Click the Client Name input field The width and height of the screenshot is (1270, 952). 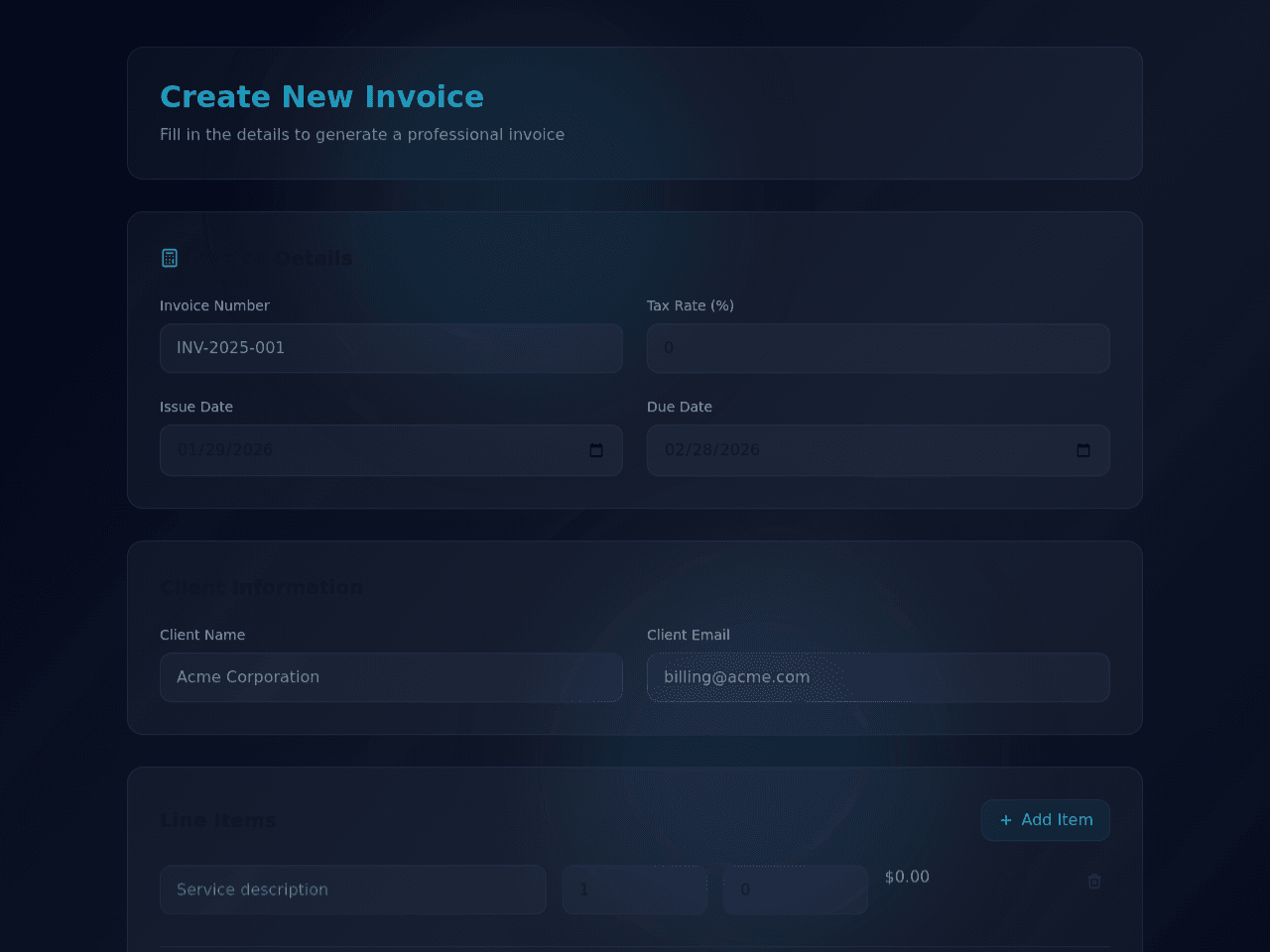391,677
